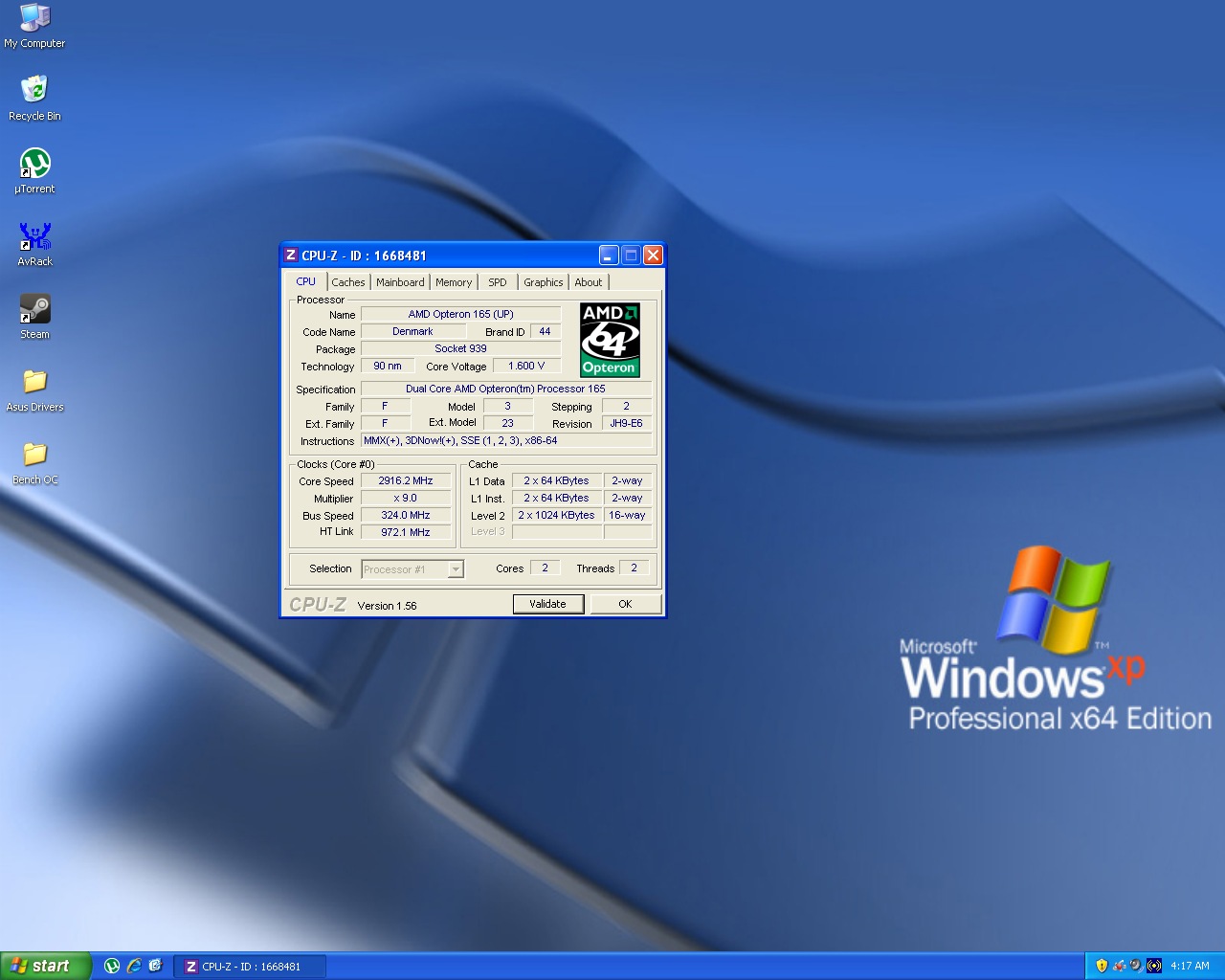Launch Steam from the desktop shortcut

(34, 316)
